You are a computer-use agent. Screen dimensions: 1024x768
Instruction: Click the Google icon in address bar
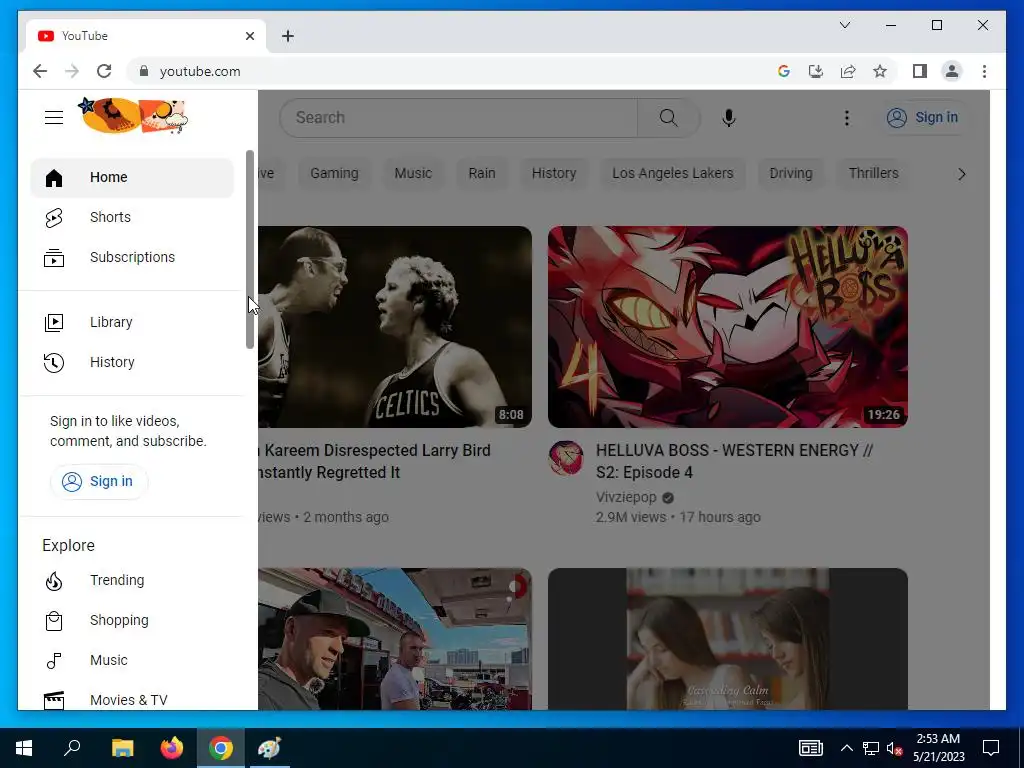tap(784, 71)
